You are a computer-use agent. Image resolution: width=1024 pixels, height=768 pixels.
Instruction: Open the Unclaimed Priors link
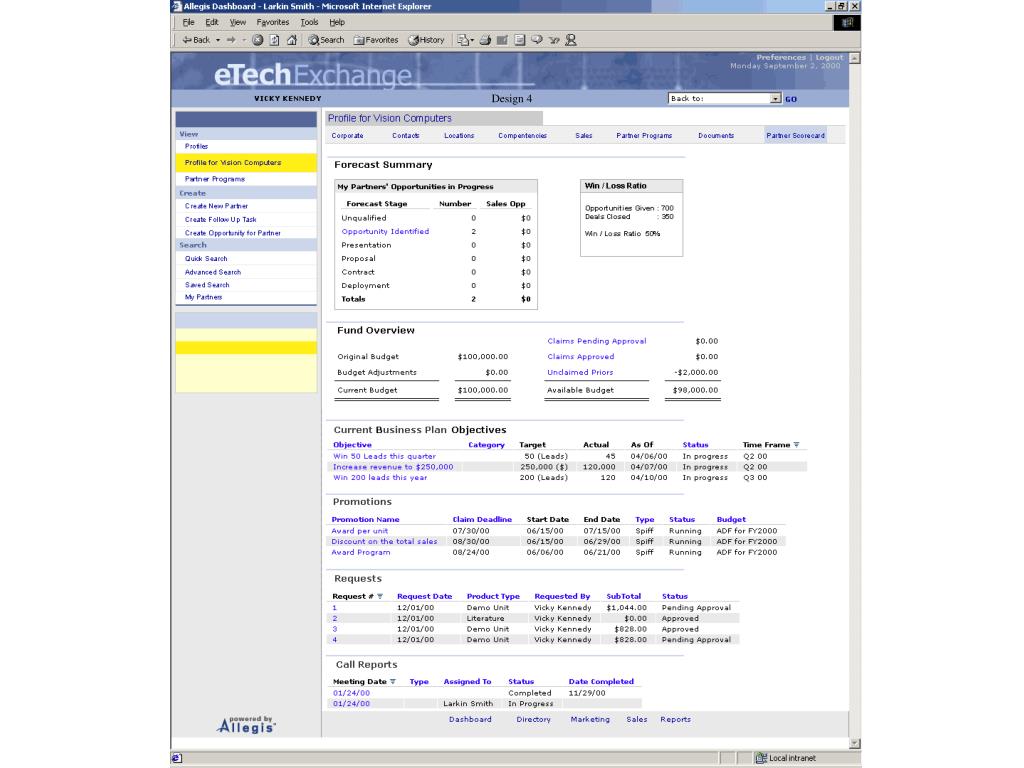pos(580,372)
